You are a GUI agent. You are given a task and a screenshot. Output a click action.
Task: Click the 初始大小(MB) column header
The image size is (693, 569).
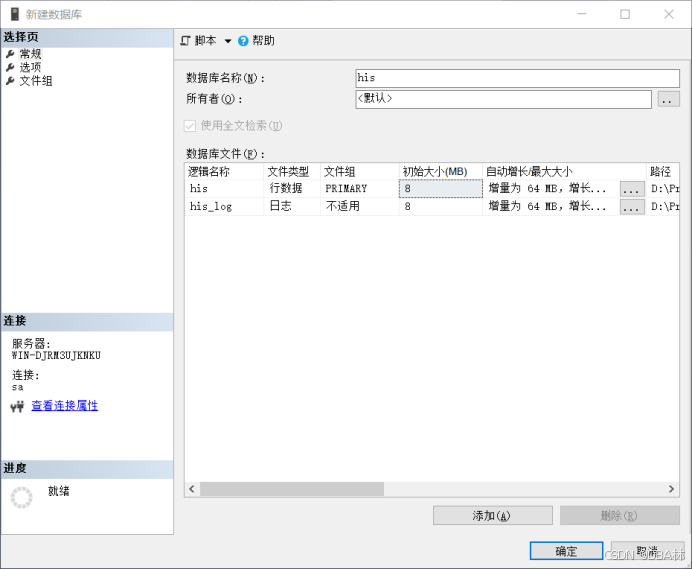click(x=441, y=172)
